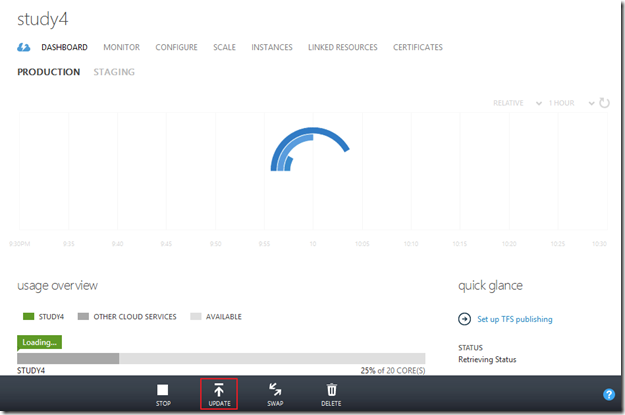Click the quick glance heading
This screenshot has height=415, width=625.
point(490,286)
